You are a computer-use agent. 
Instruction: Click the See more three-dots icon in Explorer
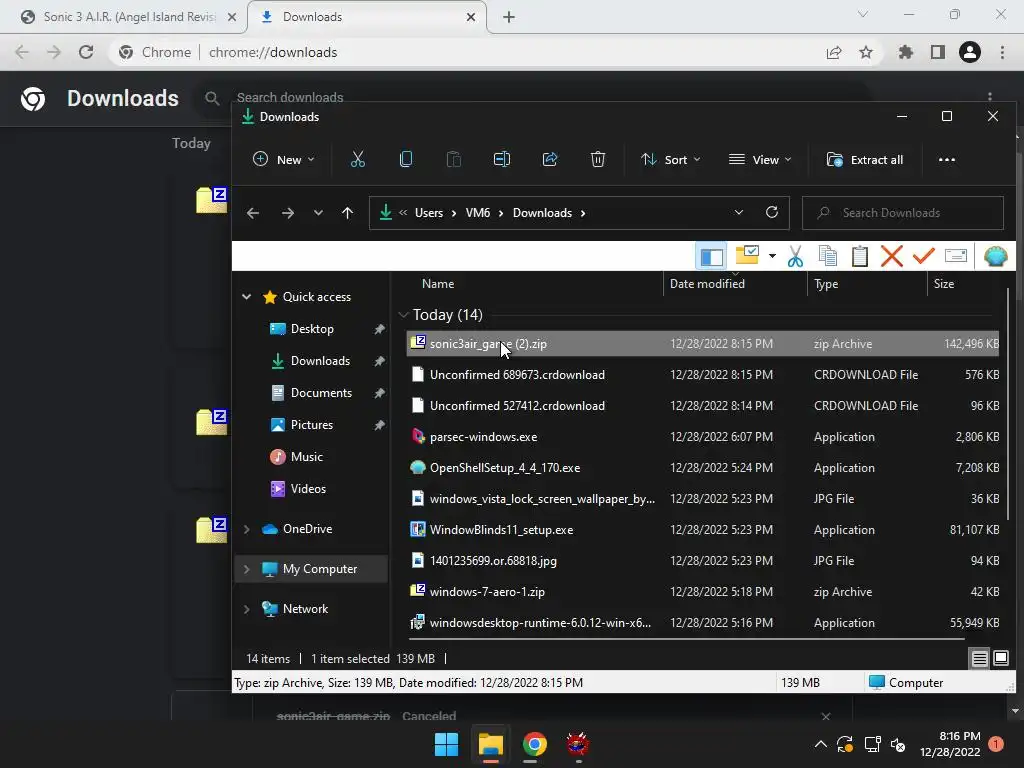coord(946,159)
